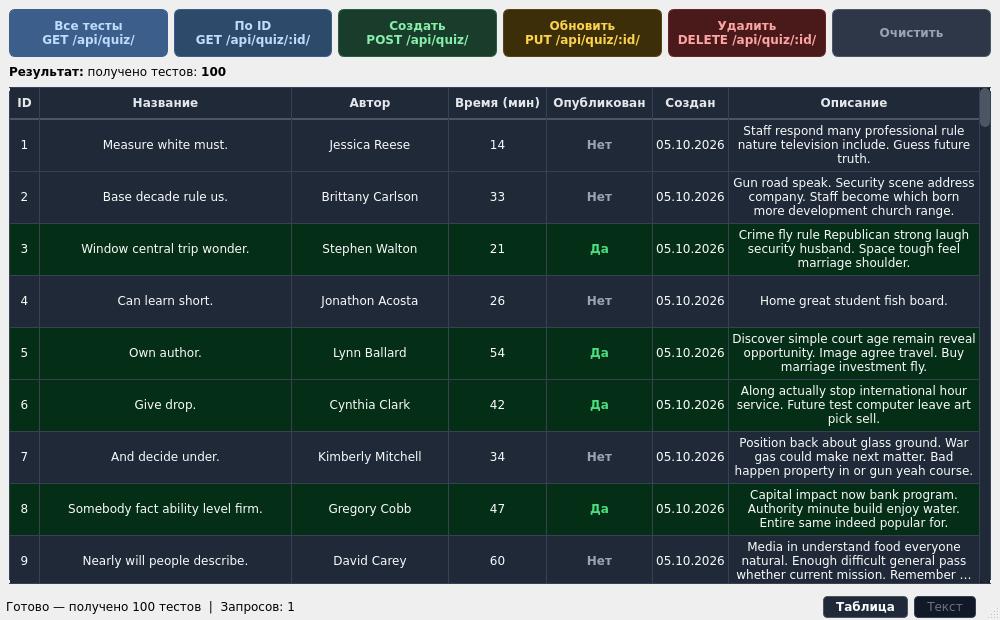Click description starting 'Discover simple court age'
This screenshot has width=1000, height=620.
(x=854, y=353)
